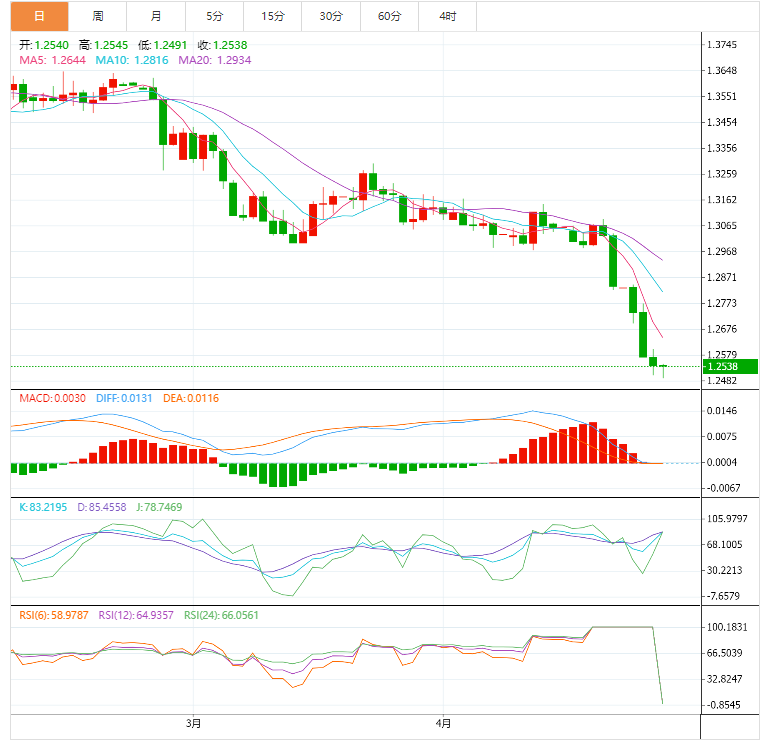This screenshot has width=765, height=750.
Task: Click the MA20: 1.2934 label
Action: 215,60
